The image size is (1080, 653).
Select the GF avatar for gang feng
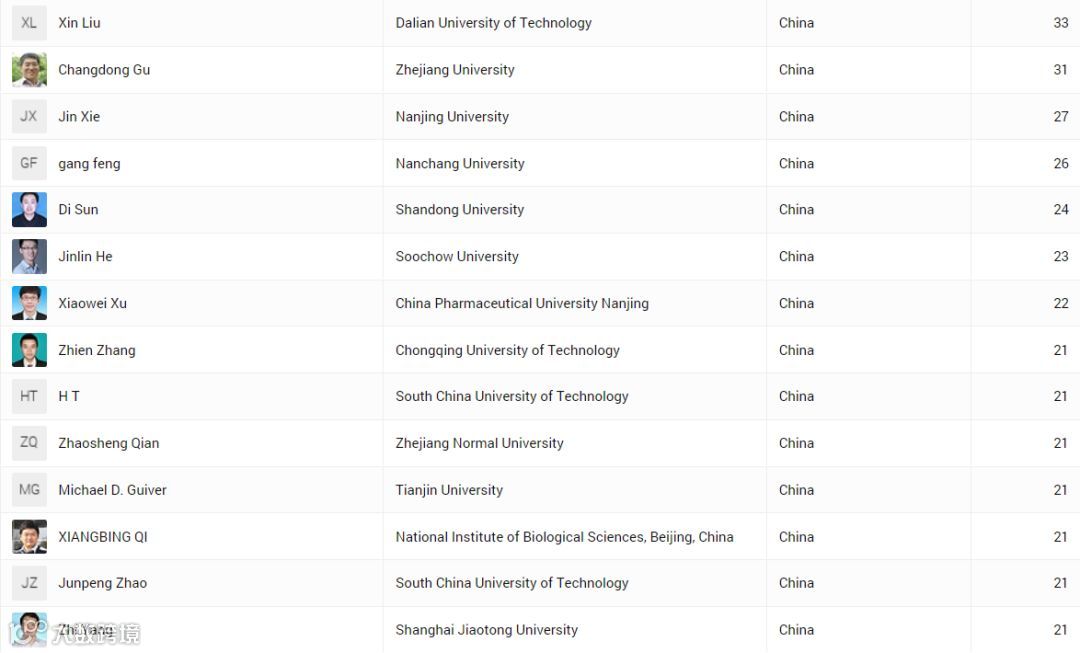[x=29, y=163]
